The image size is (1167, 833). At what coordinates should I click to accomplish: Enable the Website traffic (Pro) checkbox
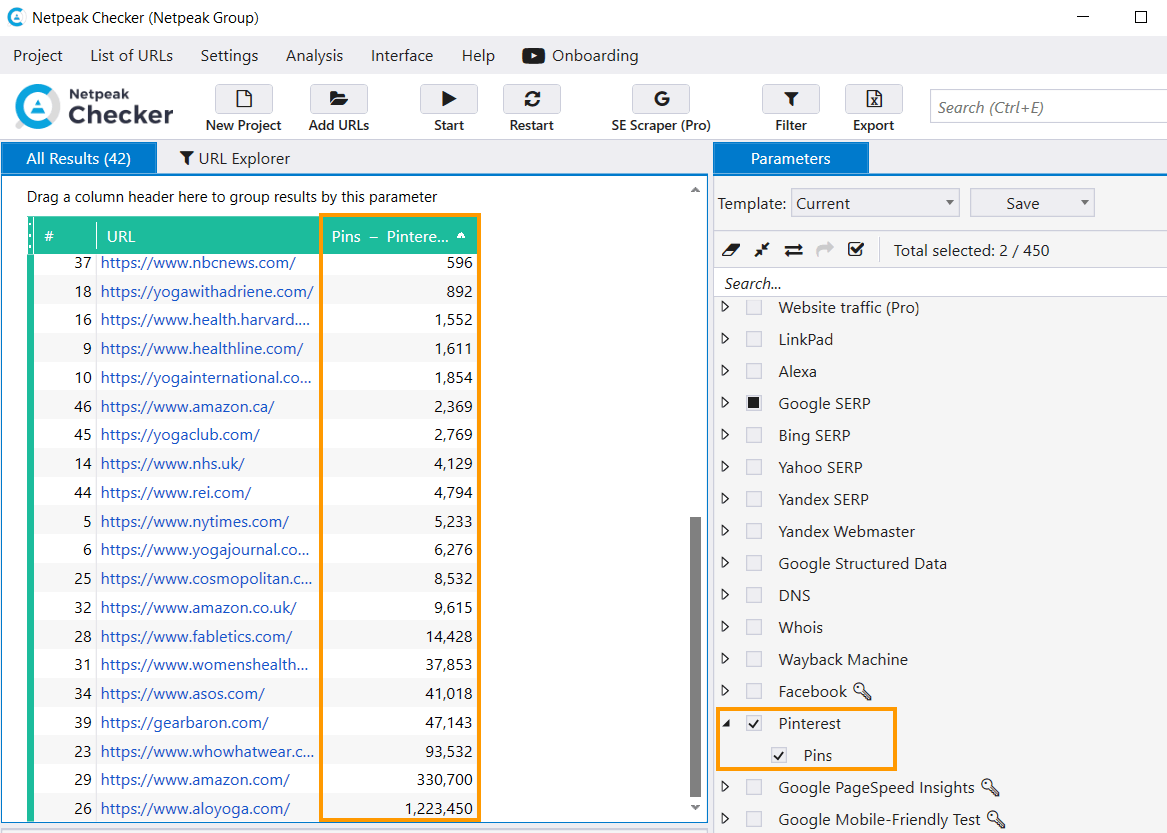pyautogui.click(x=754, y=307)
